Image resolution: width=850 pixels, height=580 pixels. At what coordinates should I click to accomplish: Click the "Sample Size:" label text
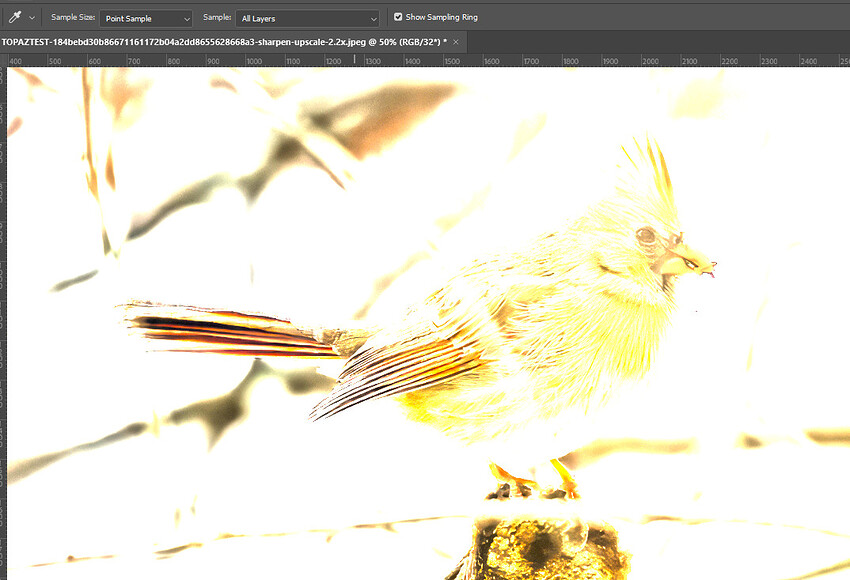pos(74,18)
